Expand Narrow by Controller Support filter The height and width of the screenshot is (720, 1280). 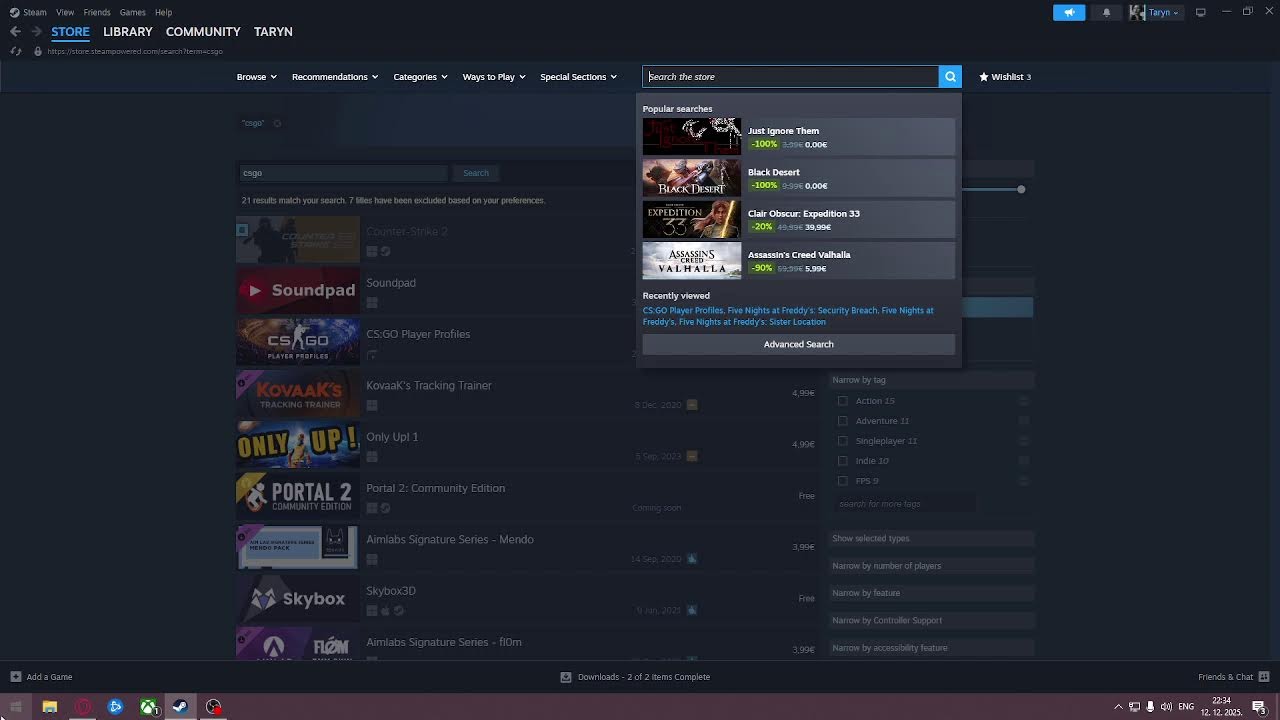click(x=930, y=620)
